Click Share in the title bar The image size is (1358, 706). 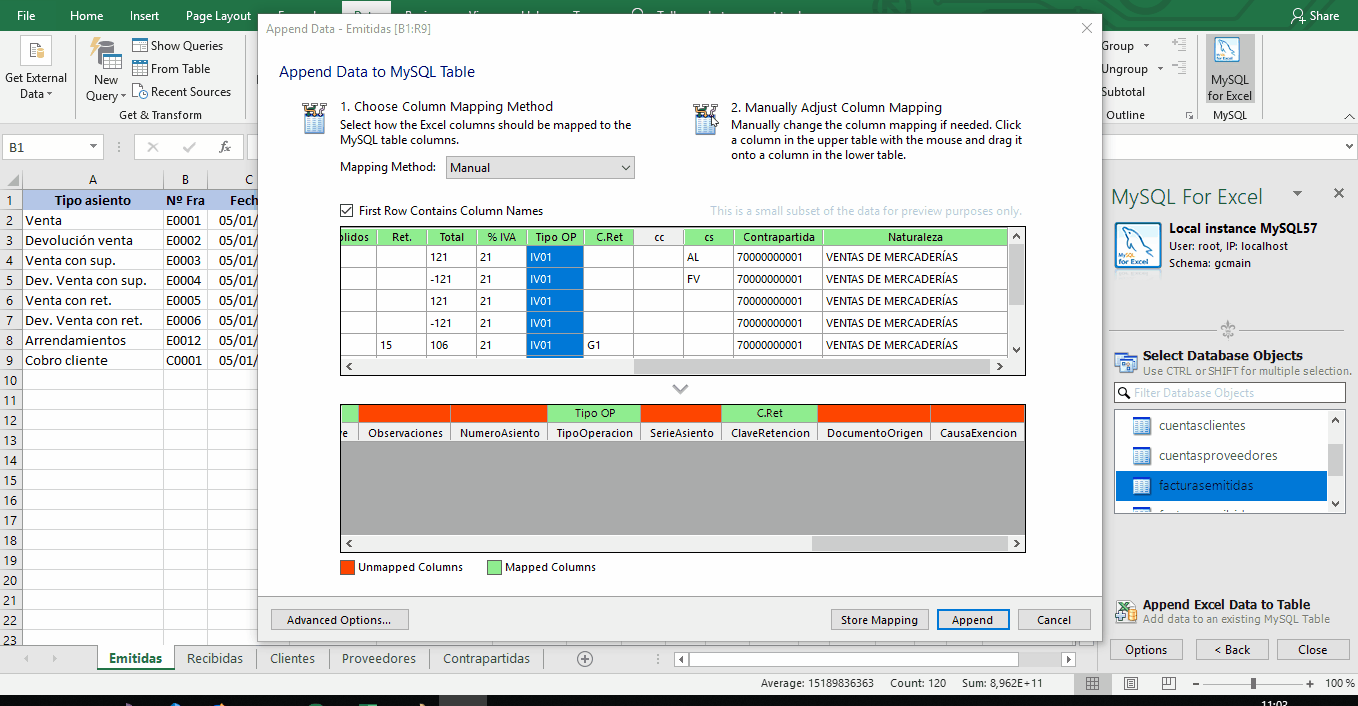coord(1315,16)
